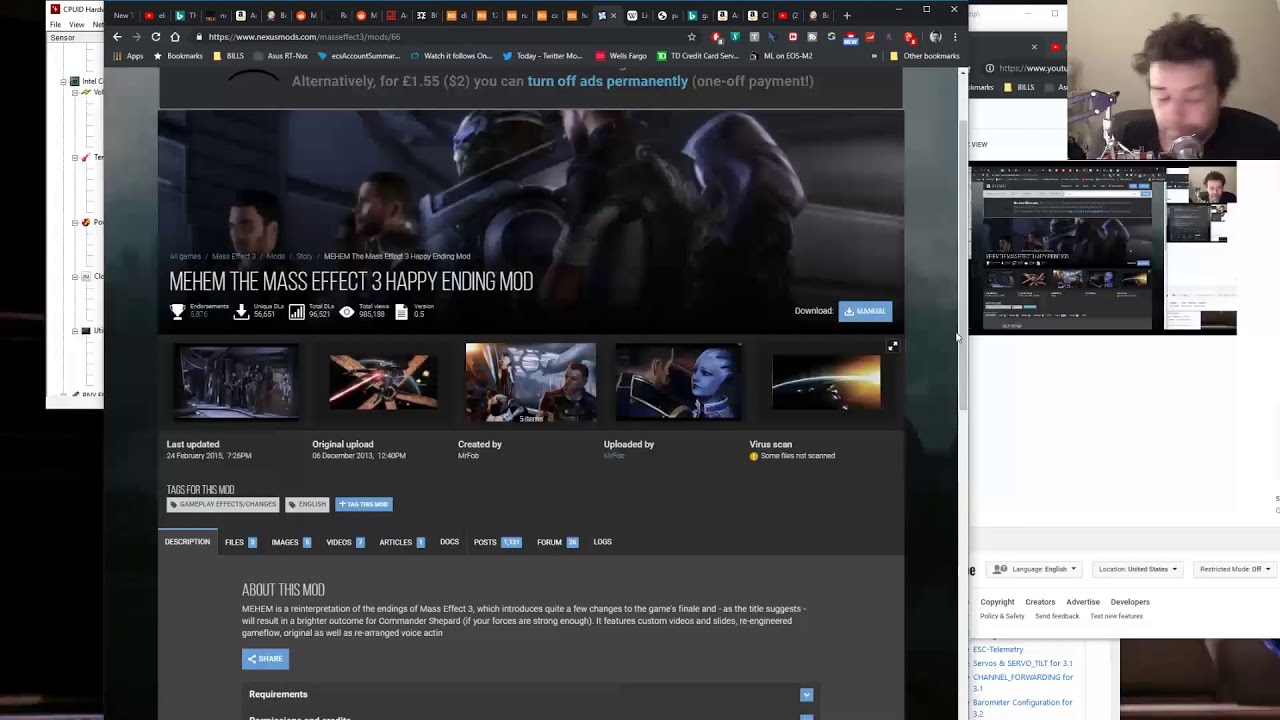Screen dimensions: 1280x720
Task: Switch to the Docs tab
Action: point(449,542)
